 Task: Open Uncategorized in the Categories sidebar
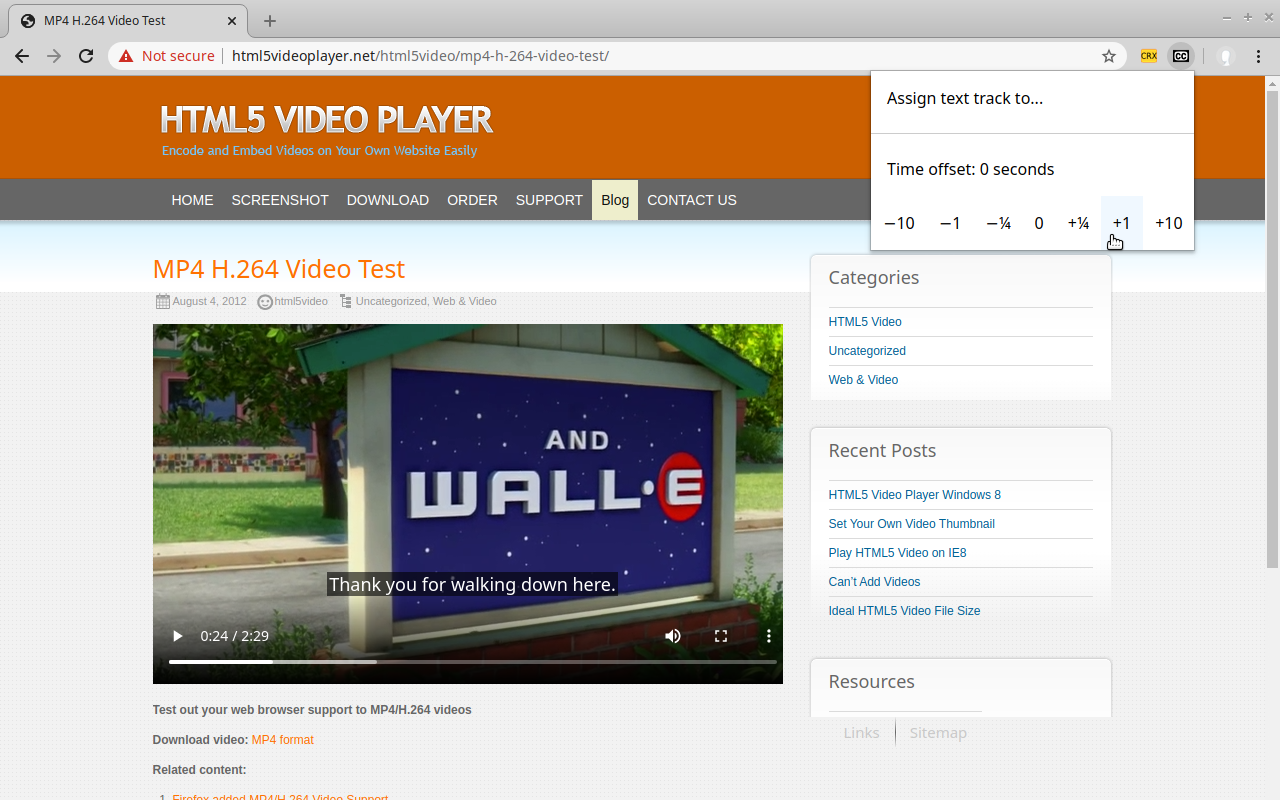tap(867, 351)
